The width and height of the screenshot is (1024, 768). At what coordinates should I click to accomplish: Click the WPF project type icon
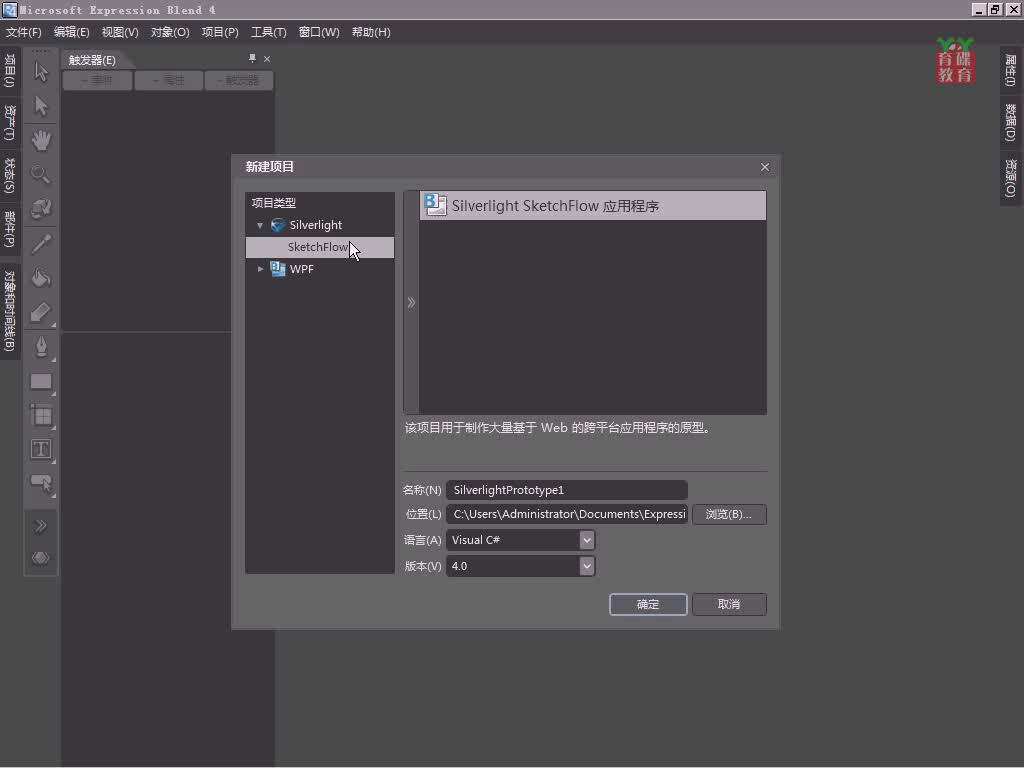278,269
